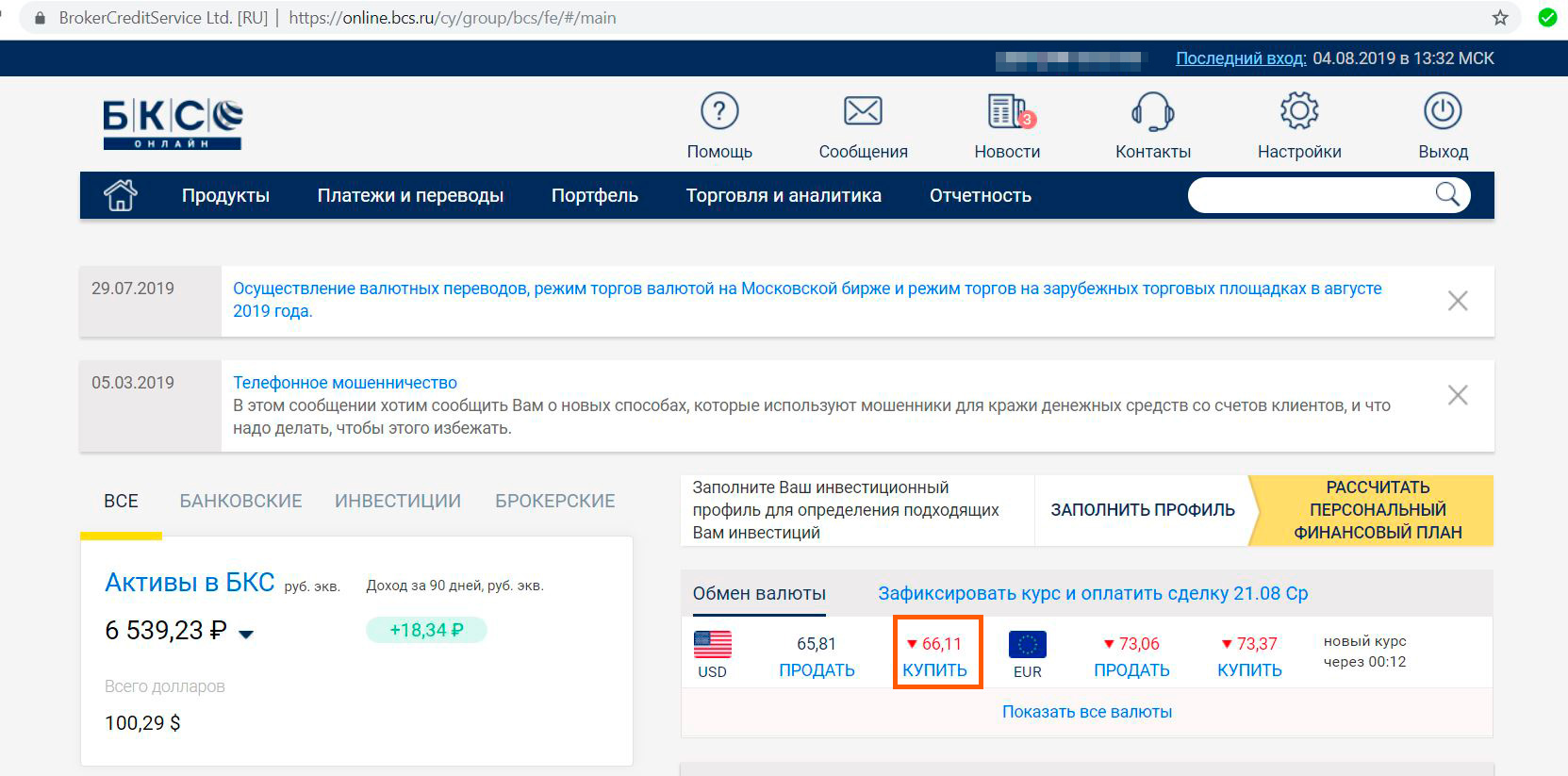Expand the assets amount dropdown arrow
1568x776 pixels.
246,634
